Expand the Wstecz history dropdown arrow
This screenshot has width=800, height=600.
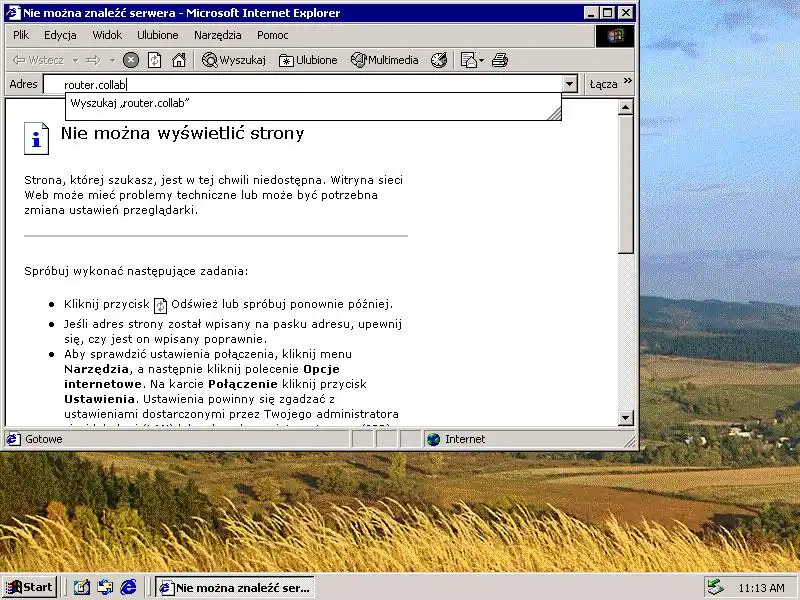point(76,61)
